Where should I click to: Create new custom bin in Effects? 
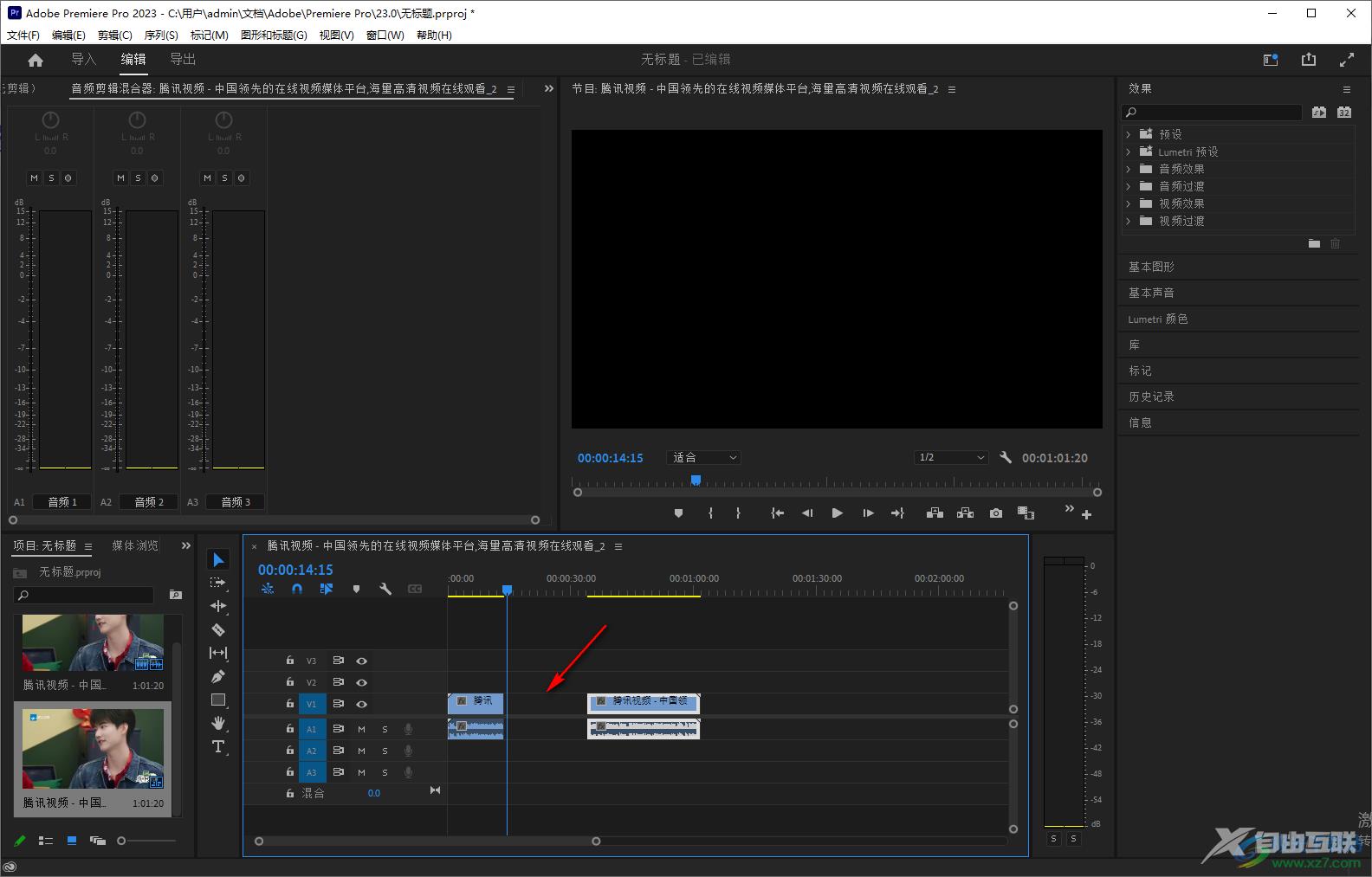point(1314,244)
